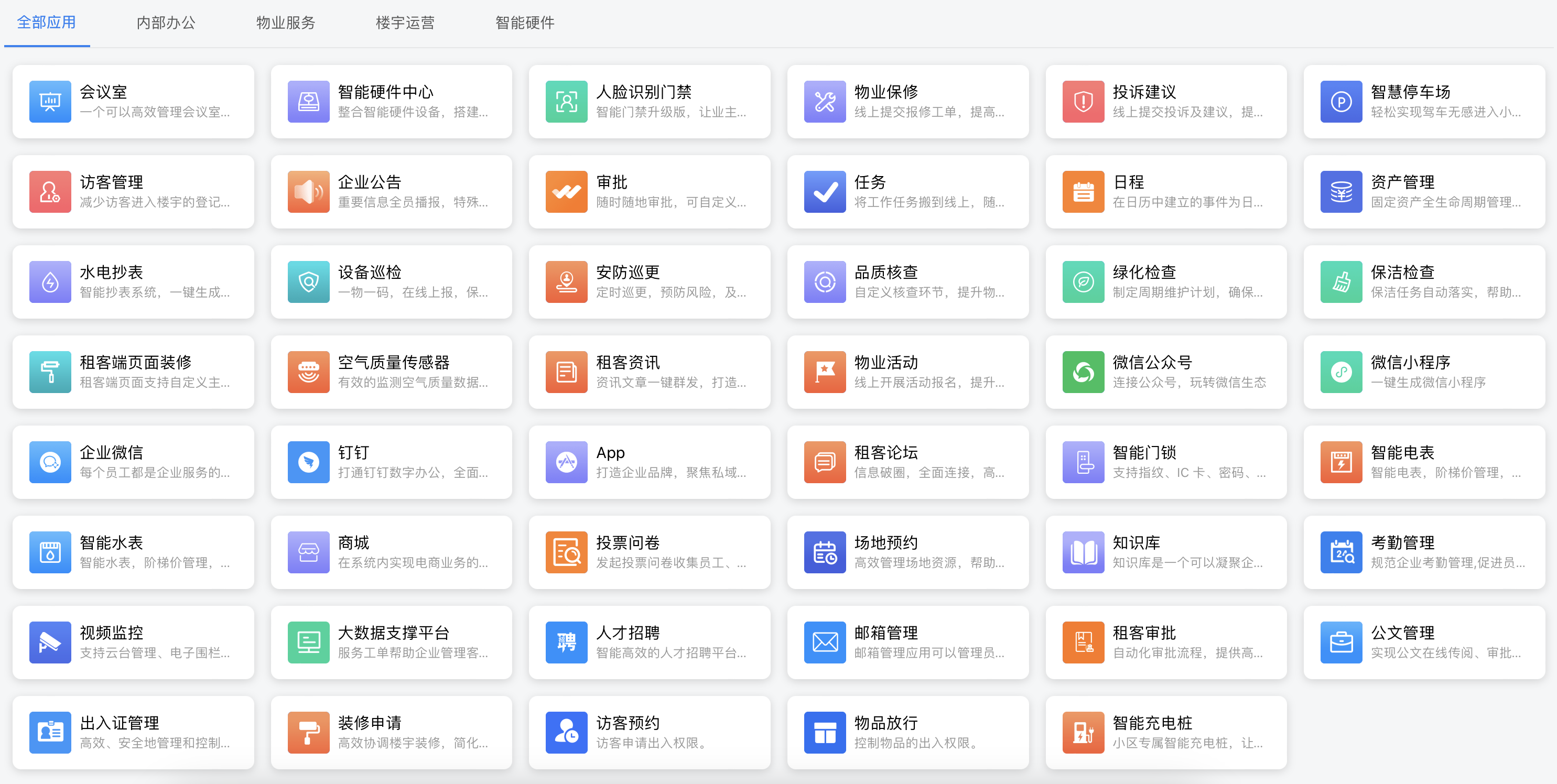The width and height of the screenshot is (1557, 784).
Task: Select the 智能硬件 tab
Action: point(525,23)
